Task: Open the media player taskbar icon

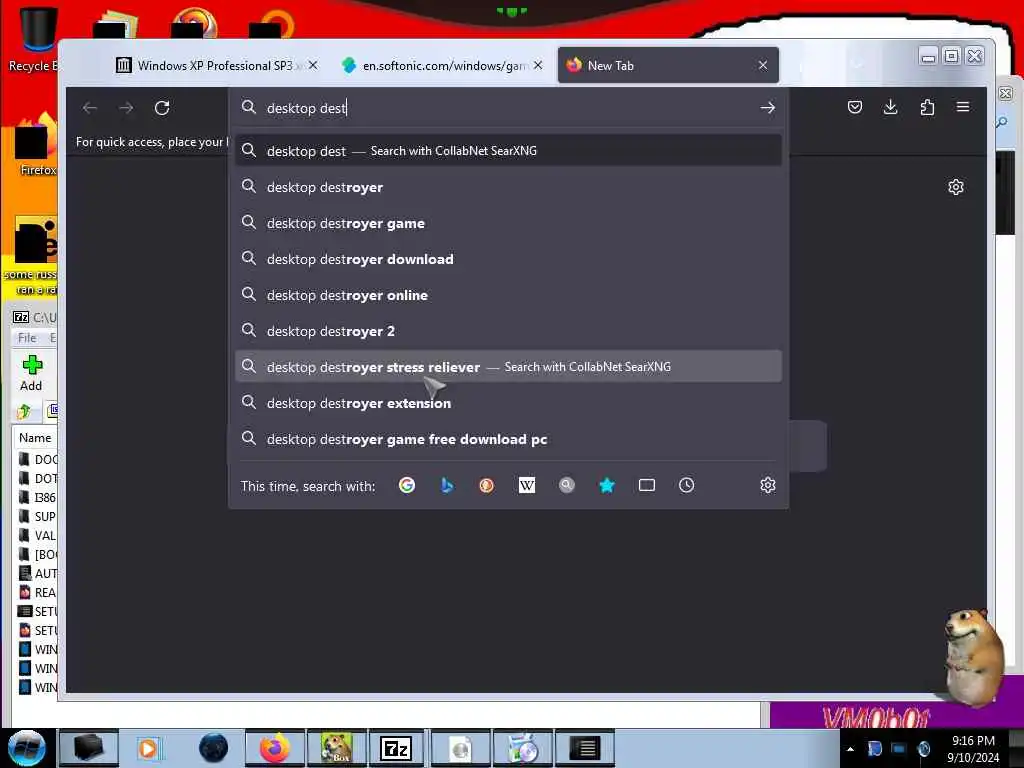Action: 150,748
